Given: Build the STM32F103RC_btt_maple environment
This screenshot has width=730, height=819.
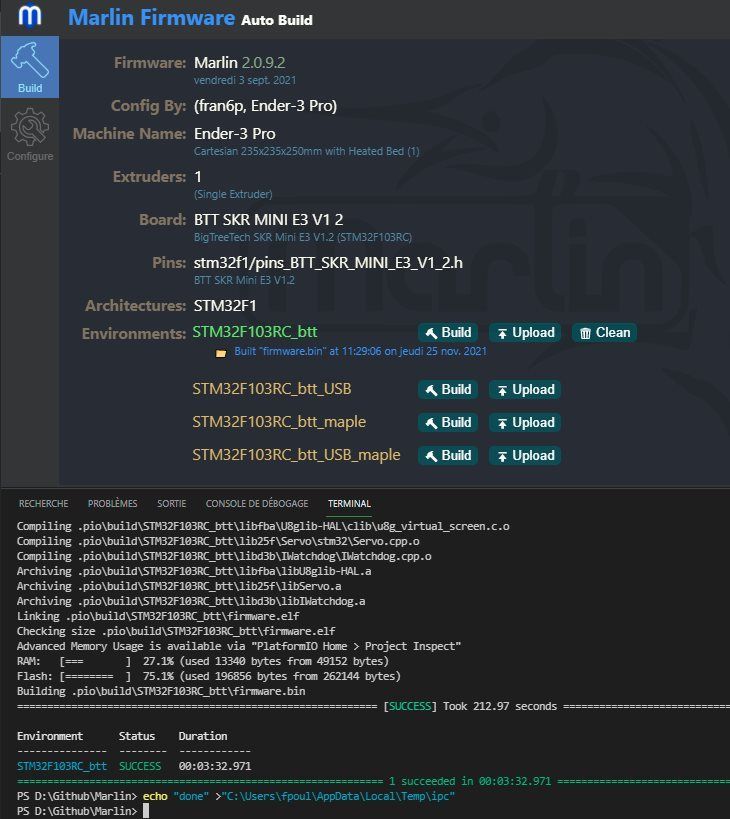Looking at the screenshot, I should pyautogui.click(x=448, y=423).
